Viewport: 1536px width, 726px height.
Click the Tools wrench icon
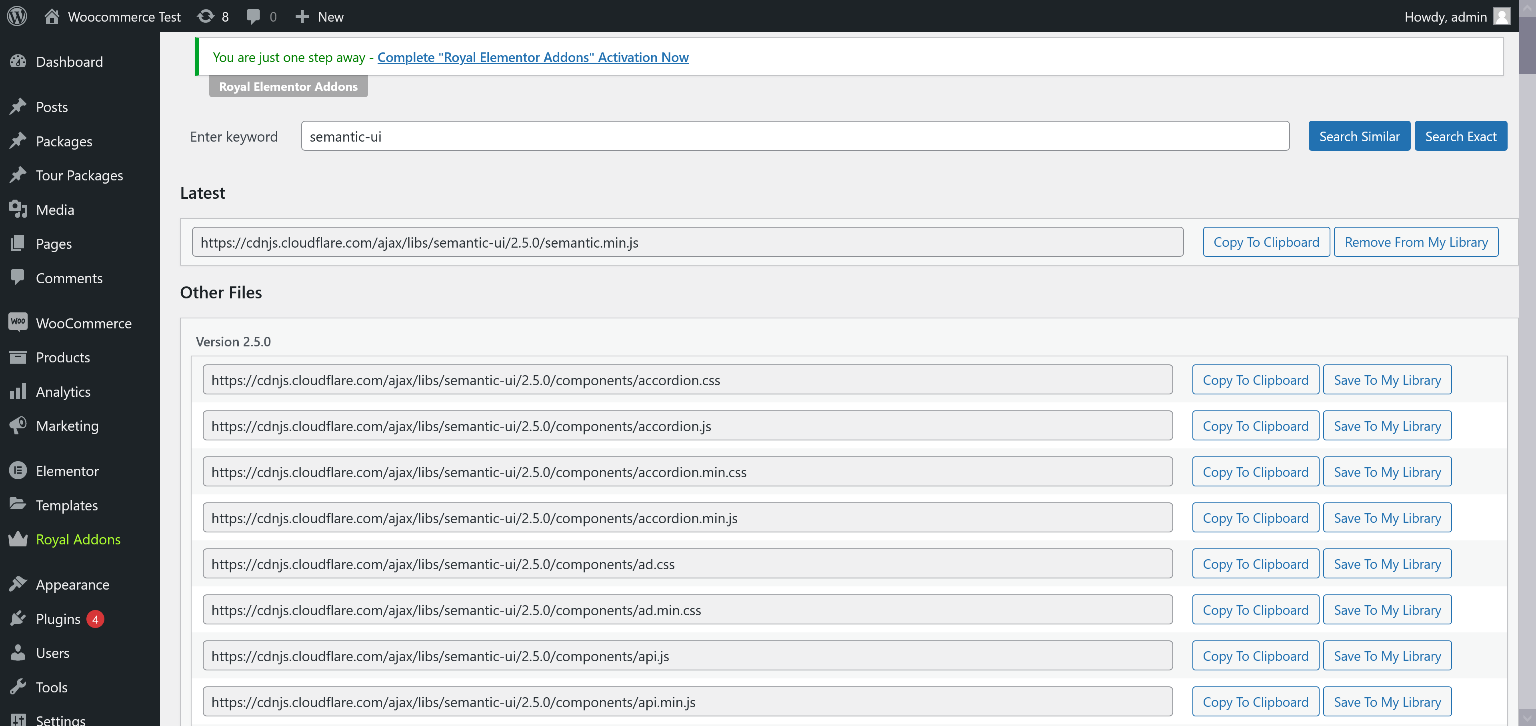[x=18, y=686]
